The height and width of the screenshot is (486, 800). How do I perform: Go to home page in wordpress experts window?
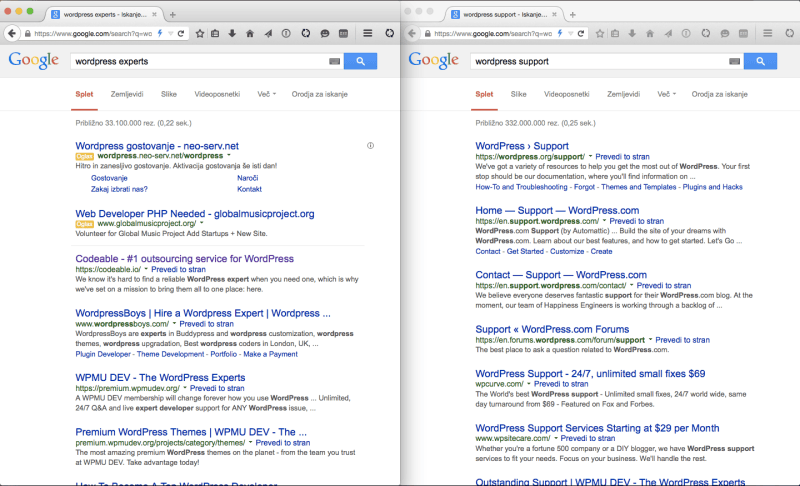(x=249, y=34)
